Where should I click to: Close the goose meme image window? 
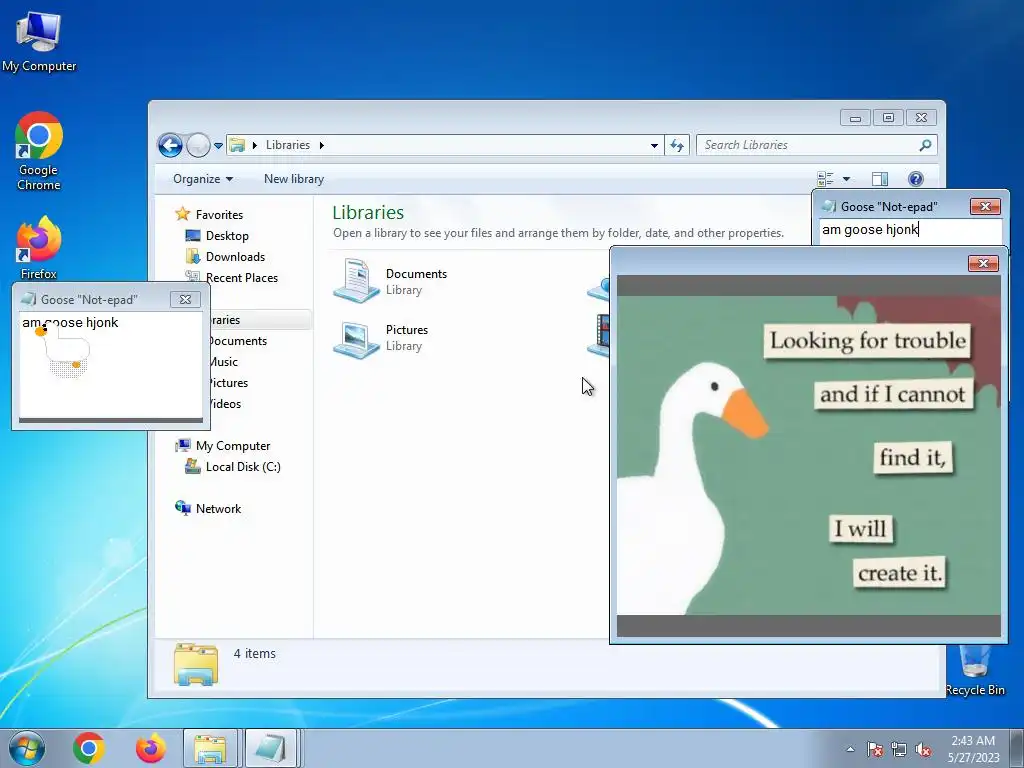pyautogui.click(x=983, y=263)
